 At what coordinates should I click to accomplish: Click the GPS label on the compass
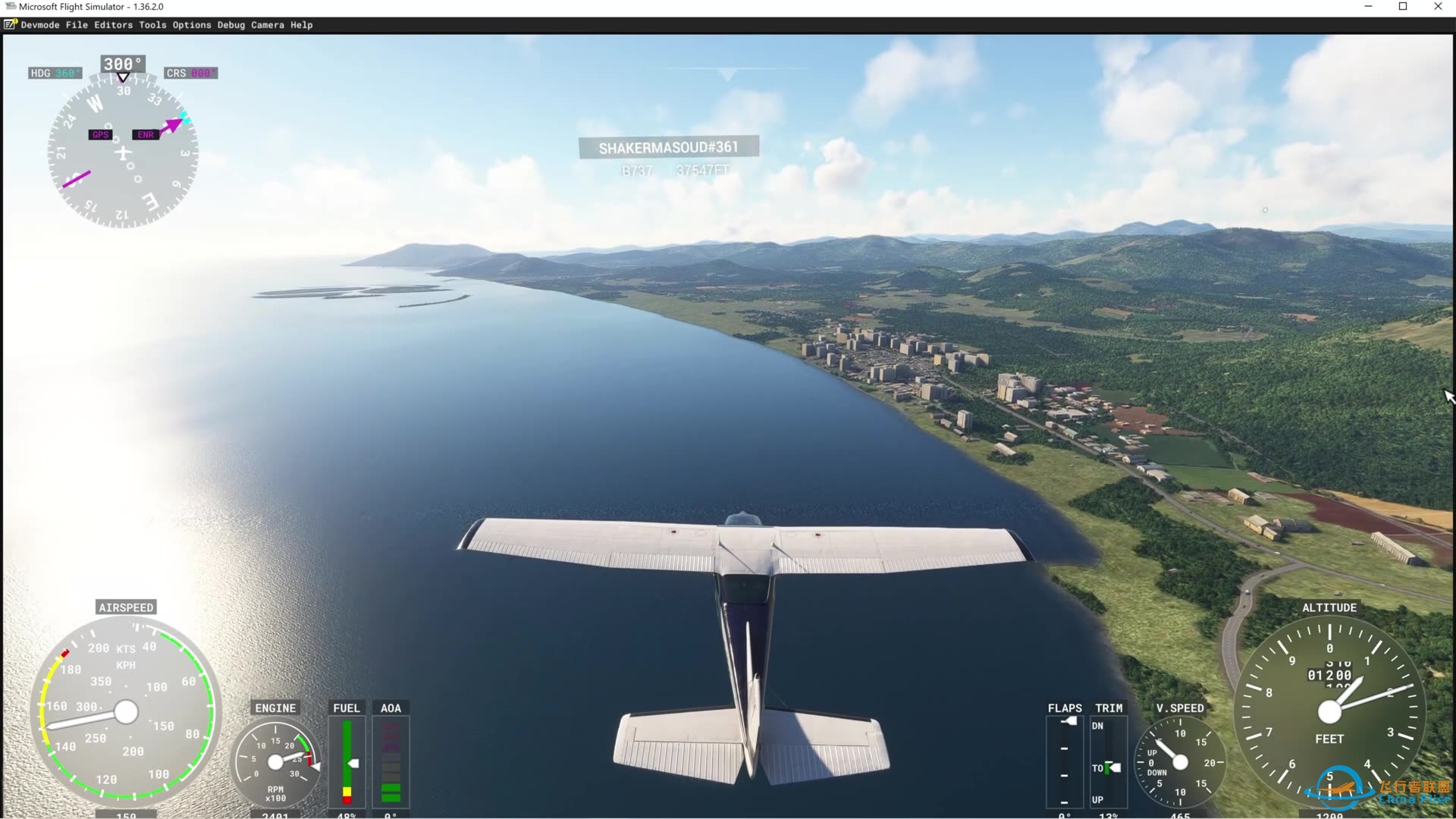coord(100,134)
